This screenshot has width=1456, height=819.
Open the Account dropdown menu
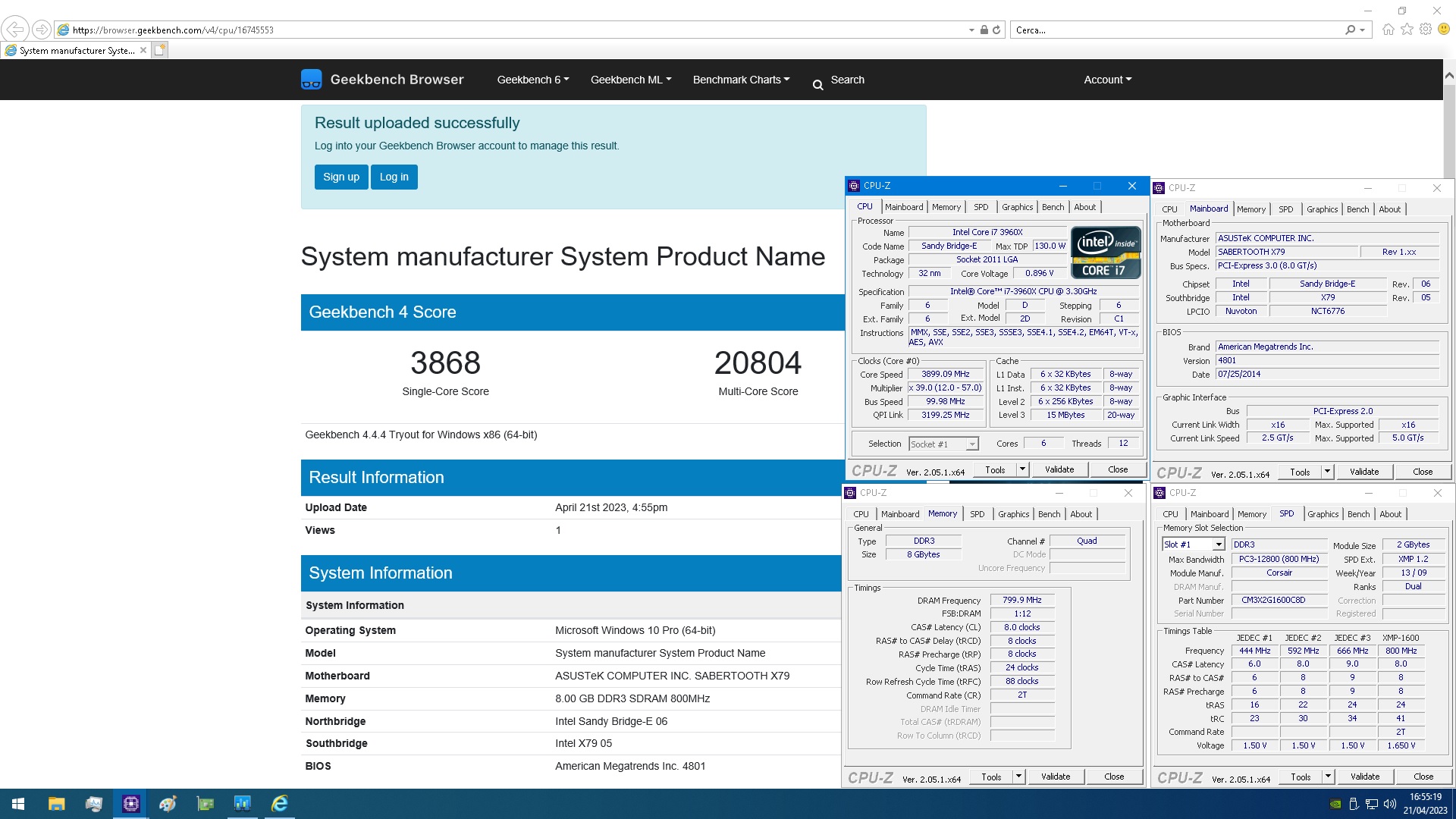[x=1107, y=80]
